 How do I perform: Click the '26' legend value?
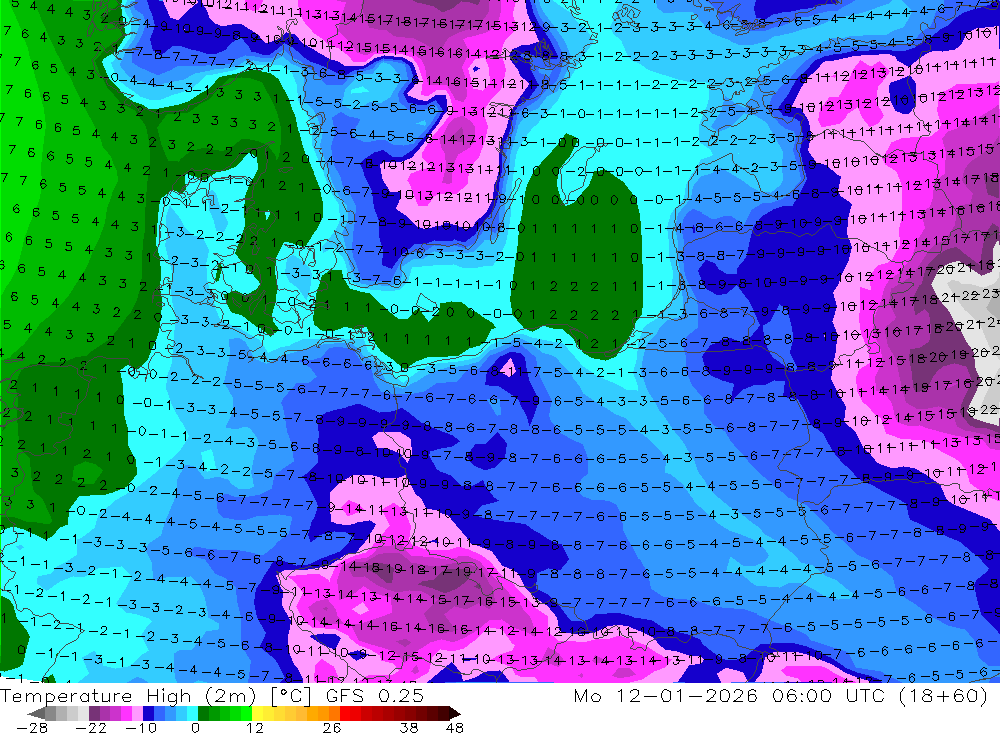(x=332, y=728)
